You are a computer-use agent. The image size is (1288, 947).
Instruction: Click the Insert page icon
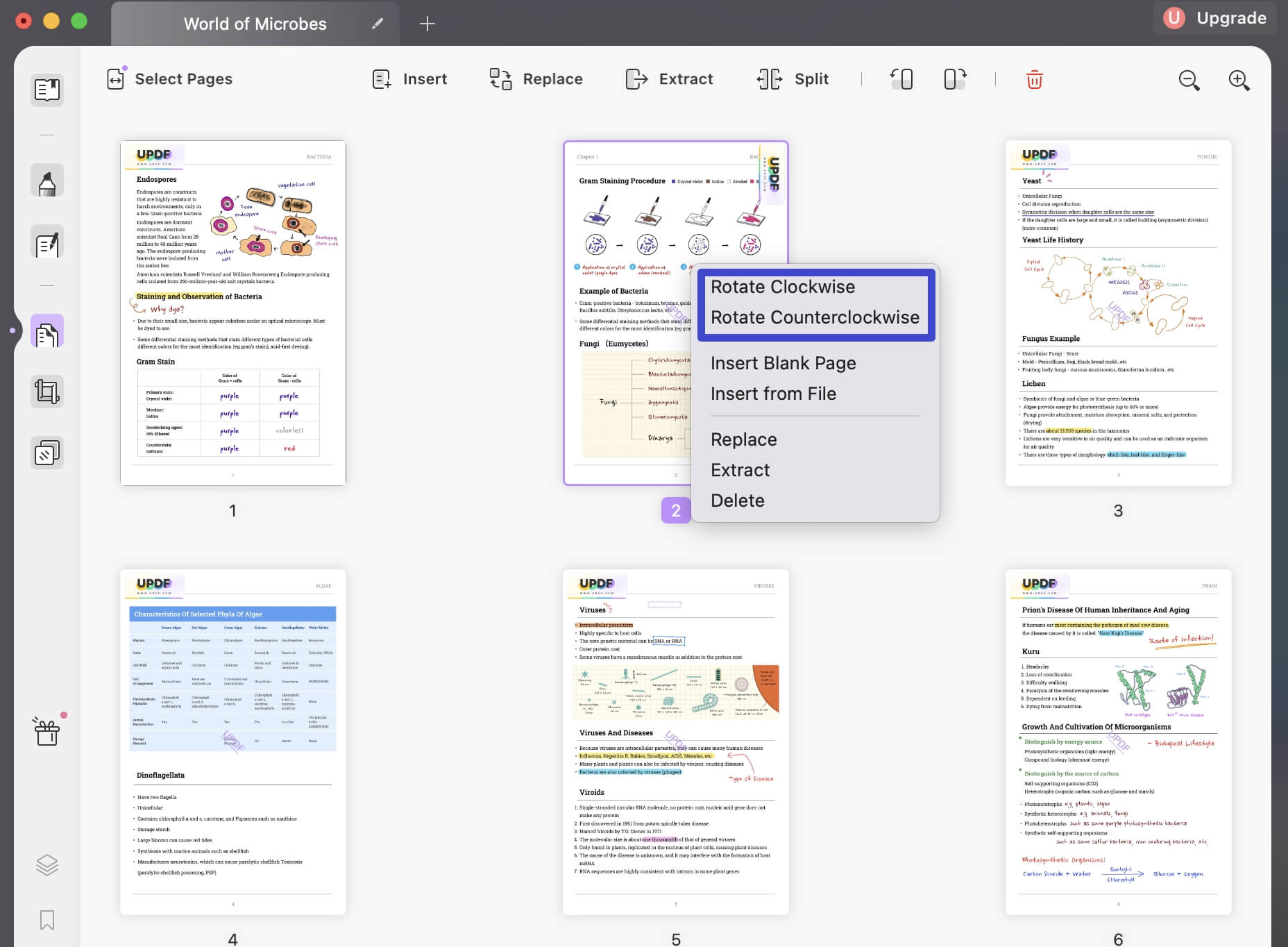click(382, 79)
